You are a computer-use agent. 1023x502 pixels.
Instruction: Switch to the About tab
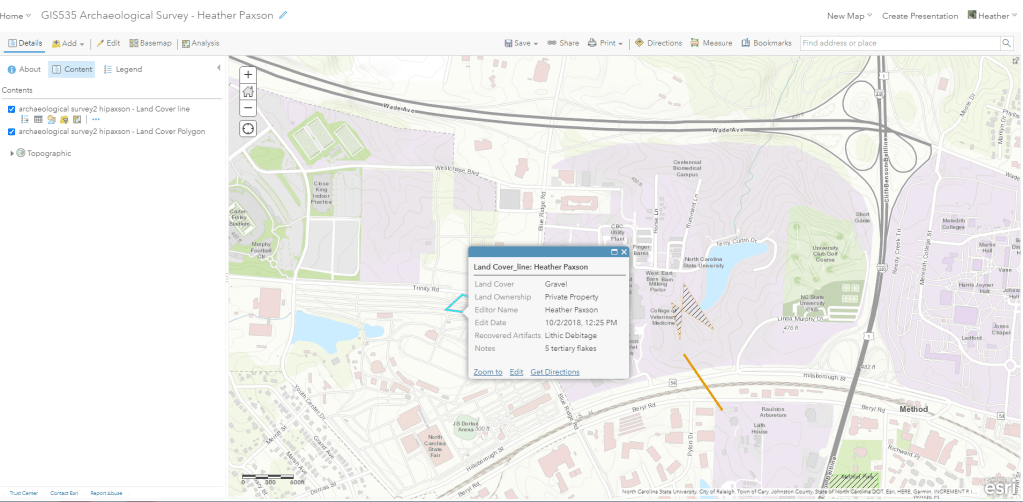(x=24, y=69)
